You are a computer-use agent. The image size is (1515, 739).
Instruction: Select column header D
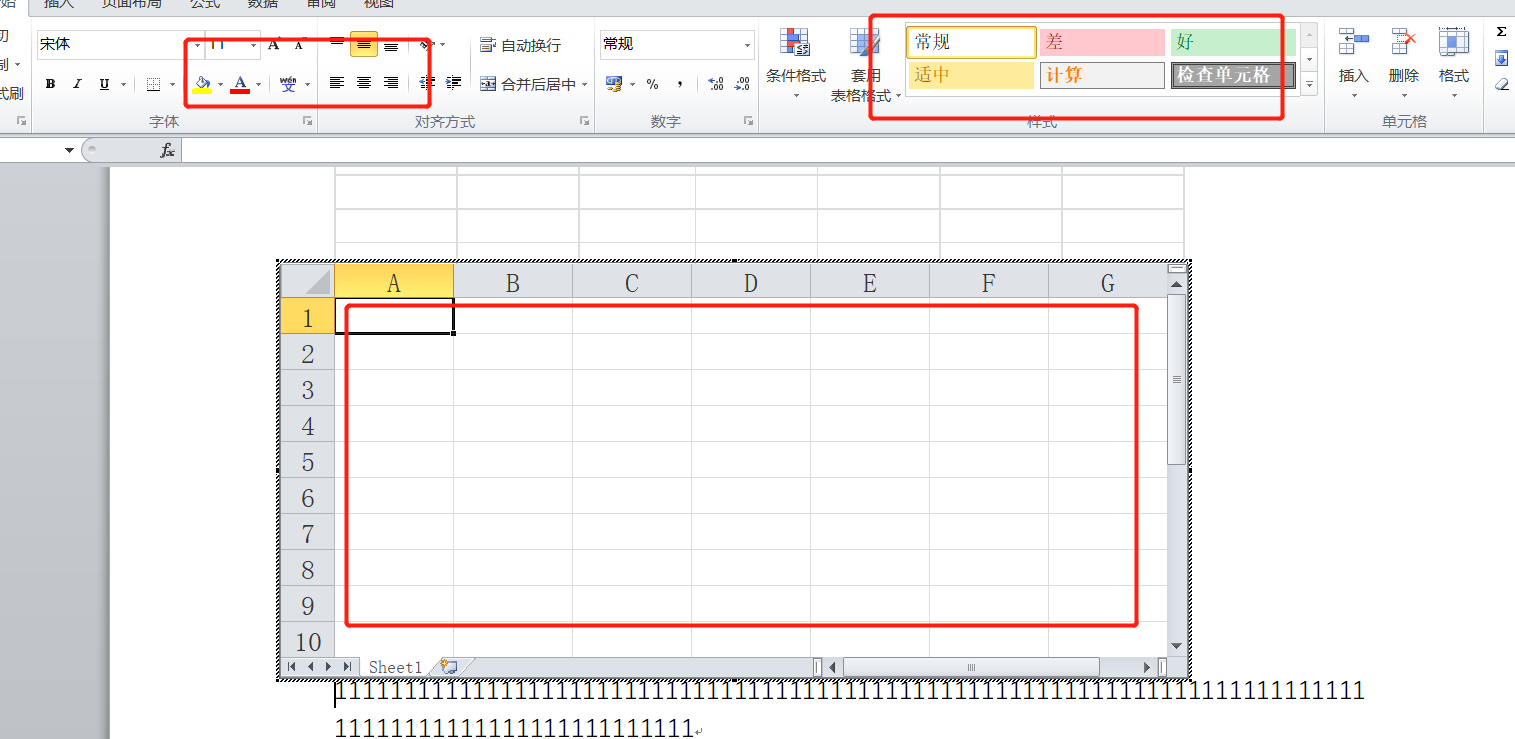click(x=750, y=283)
